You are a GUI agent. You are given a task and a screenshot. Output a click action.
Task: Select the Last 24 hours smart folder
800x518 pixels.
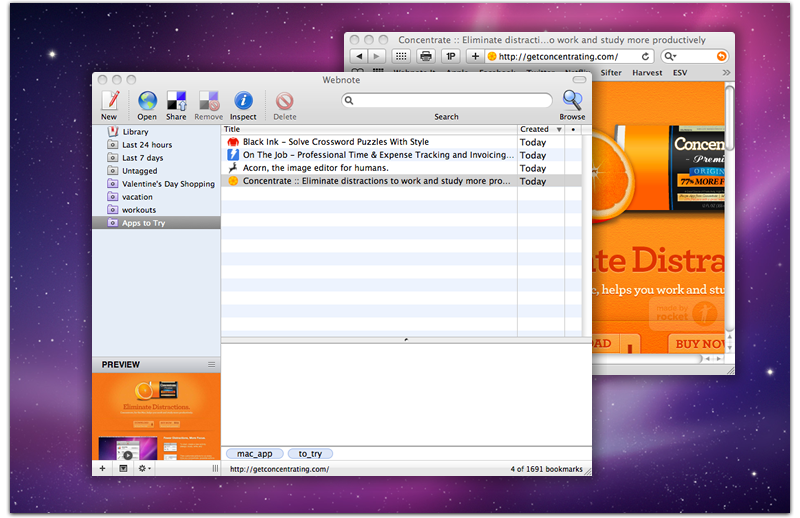point(156,145)
